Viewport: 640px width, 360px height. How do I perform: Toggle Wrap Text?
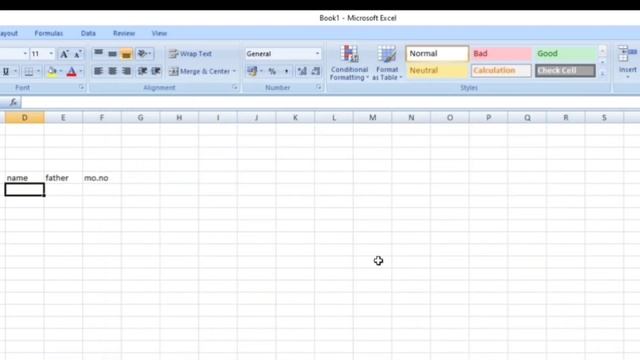[x=190, y=53]
